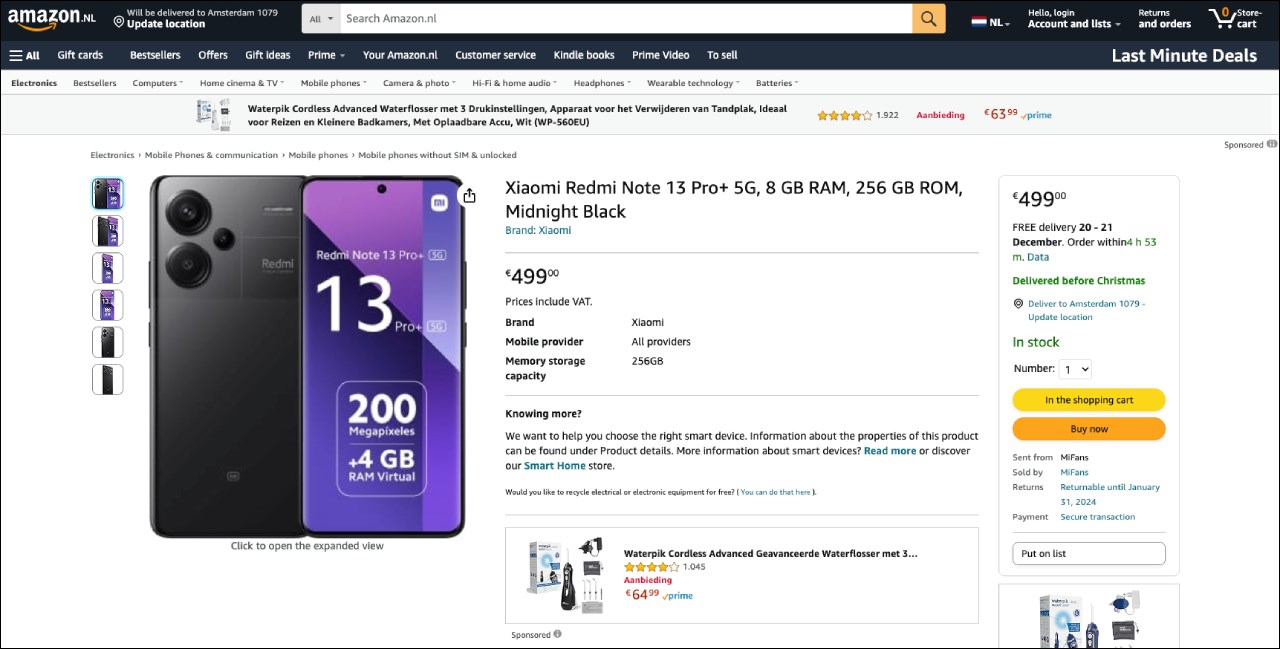Click the search magnifying glass icon
Screen dimensions: 1280x649
point(928,18)
